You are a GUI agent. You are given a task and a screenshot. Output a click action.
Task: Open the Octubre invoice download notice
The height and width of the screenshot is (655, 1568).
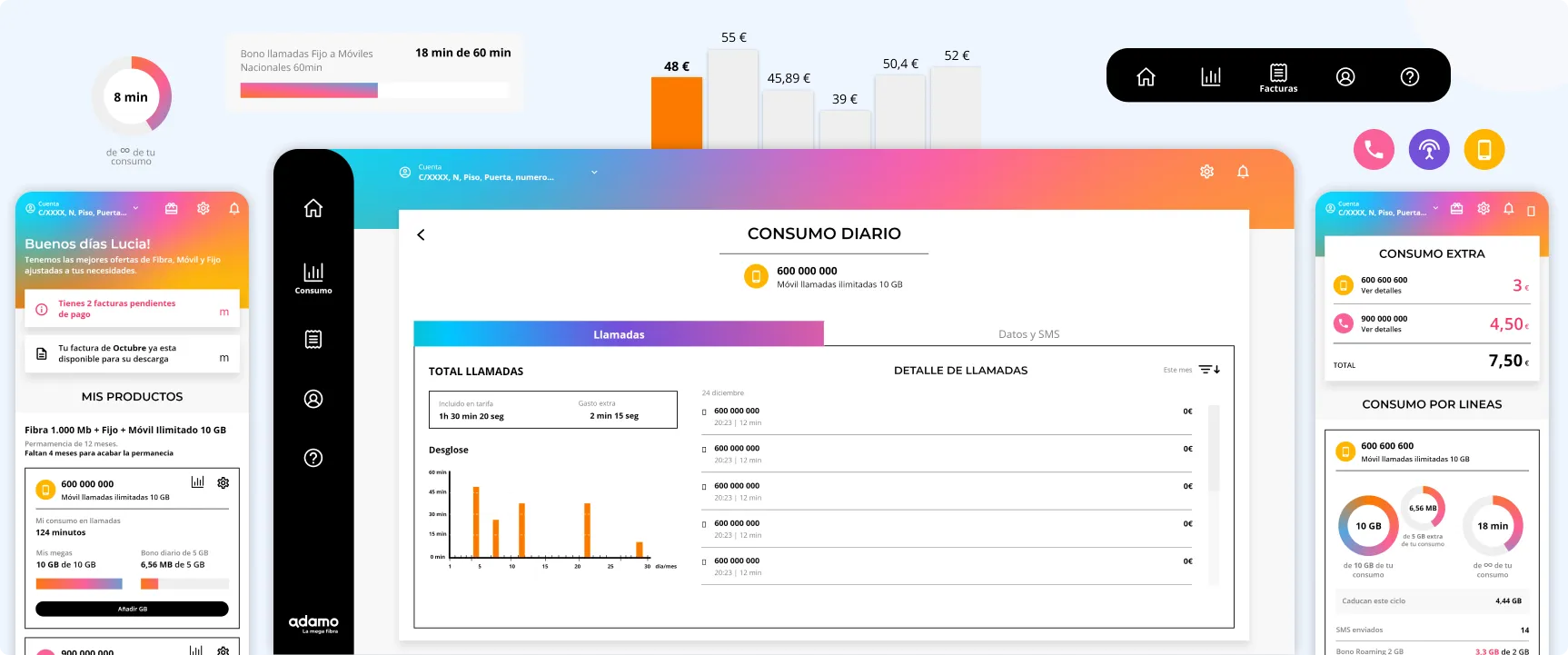(132, 353)
